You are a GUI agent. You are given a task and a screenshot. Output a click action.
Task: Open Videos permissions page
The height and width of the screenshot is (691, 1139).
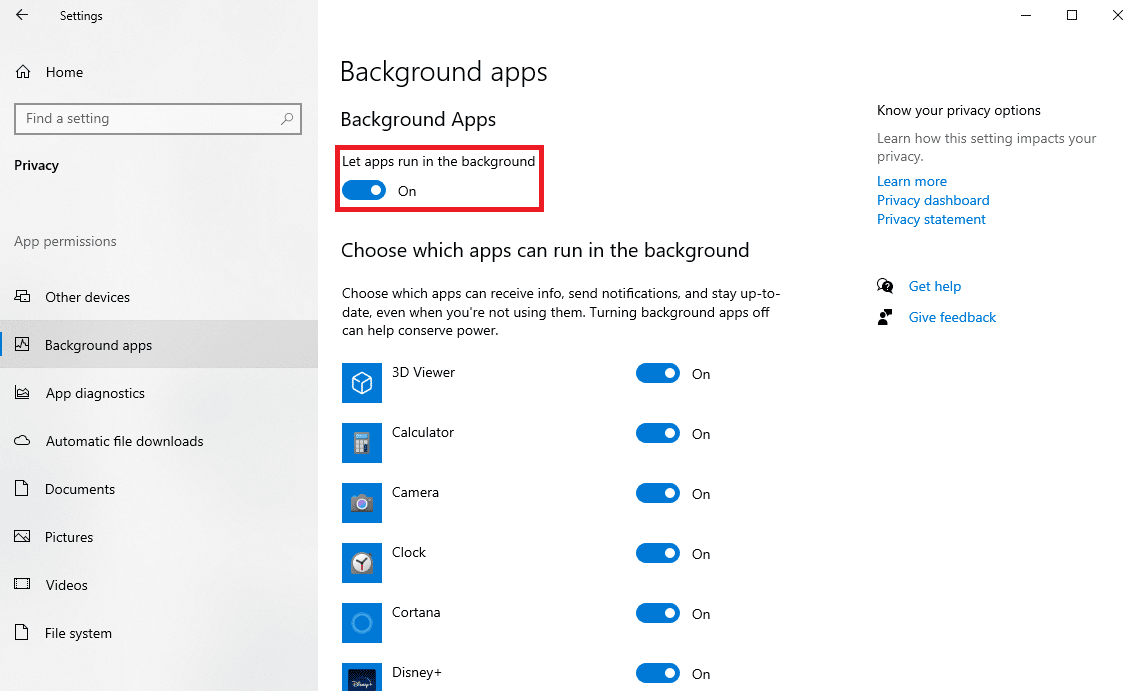click(158, 584)
